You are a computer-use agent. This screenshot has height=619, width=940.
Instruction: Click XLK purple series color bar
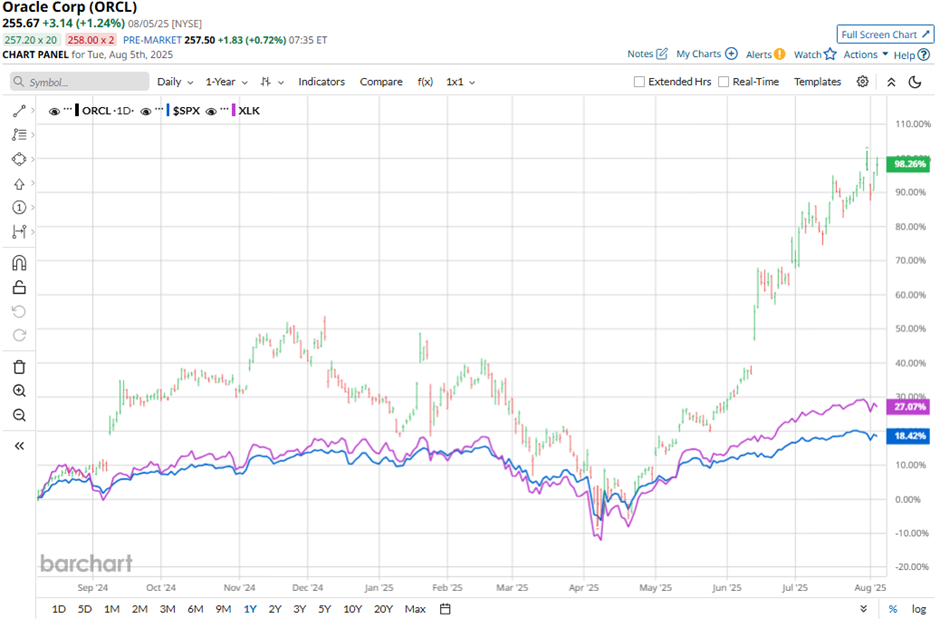point(234,111)
